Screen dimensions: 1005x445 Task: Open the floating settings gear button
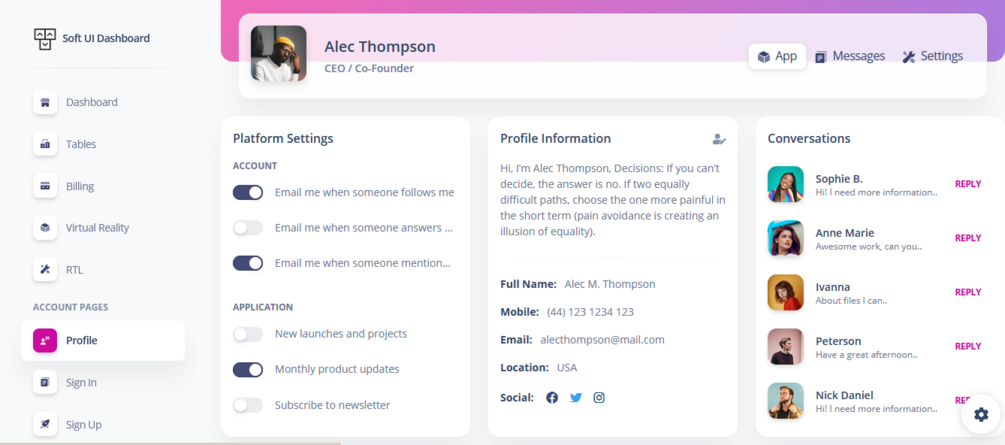point(980,414)
